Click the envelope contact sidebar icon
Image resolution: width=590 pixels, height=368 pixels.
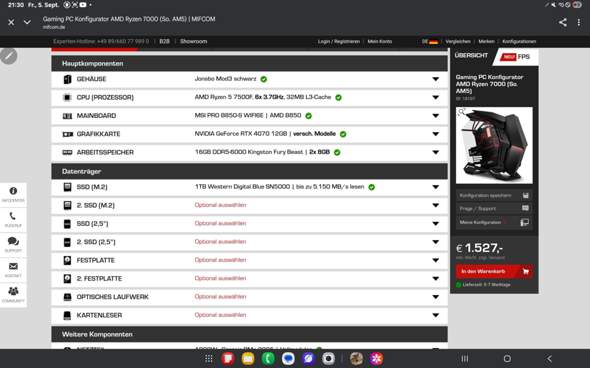[13, 269]
